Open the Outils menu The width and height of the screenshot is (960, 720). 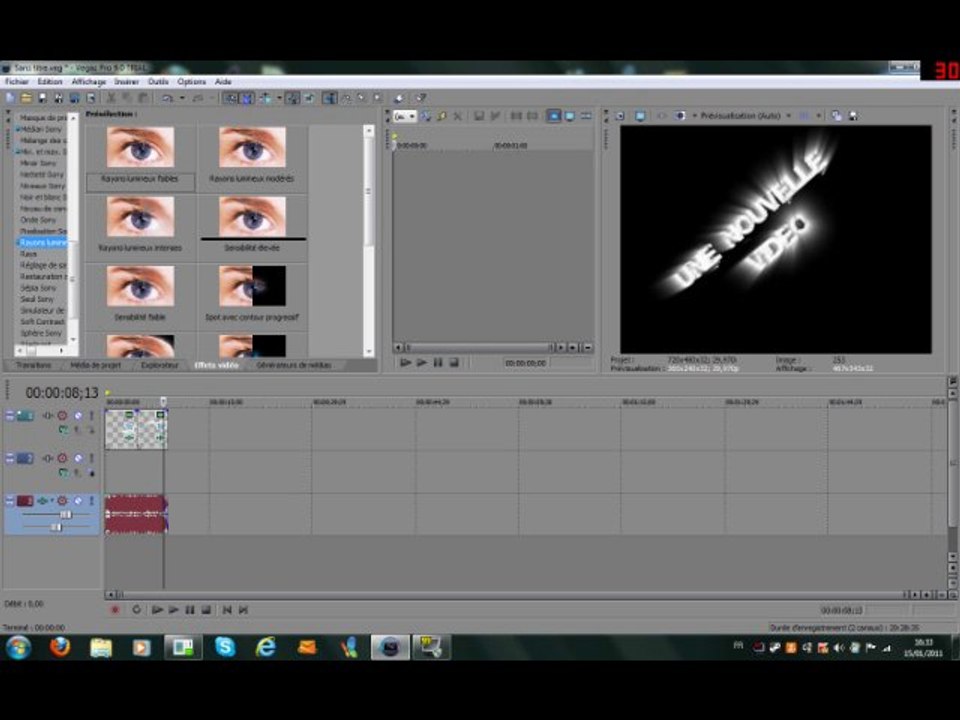coord(158,81)
